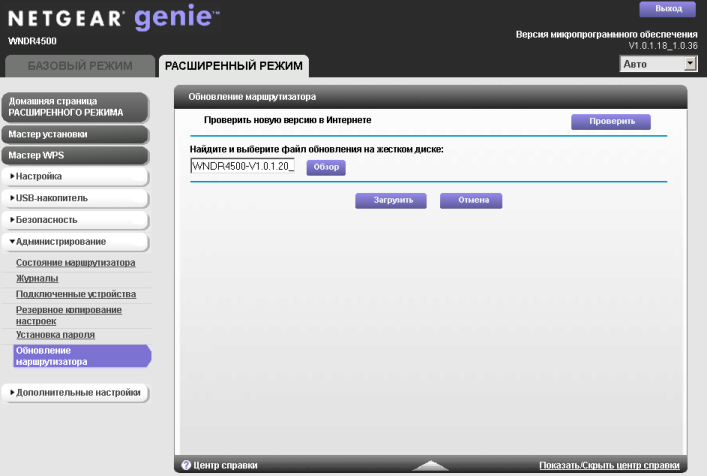The image size is (707, 476).
Task: Expand the Безопасность section
Action: click(75, 220)
